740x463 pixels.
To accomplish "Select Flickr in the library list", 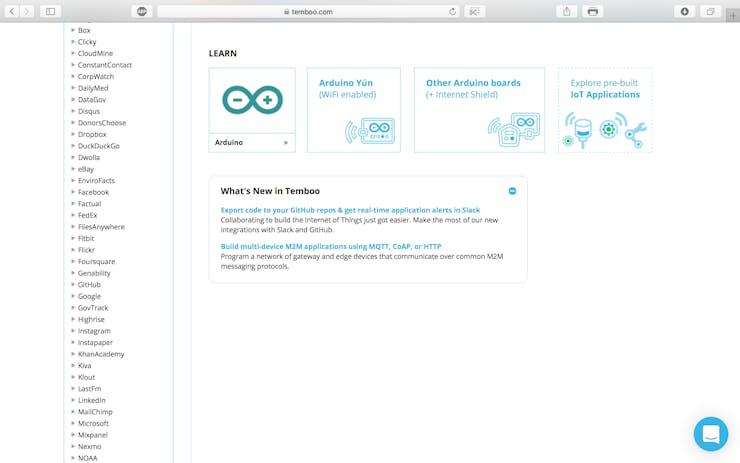I will pos(86,250).
